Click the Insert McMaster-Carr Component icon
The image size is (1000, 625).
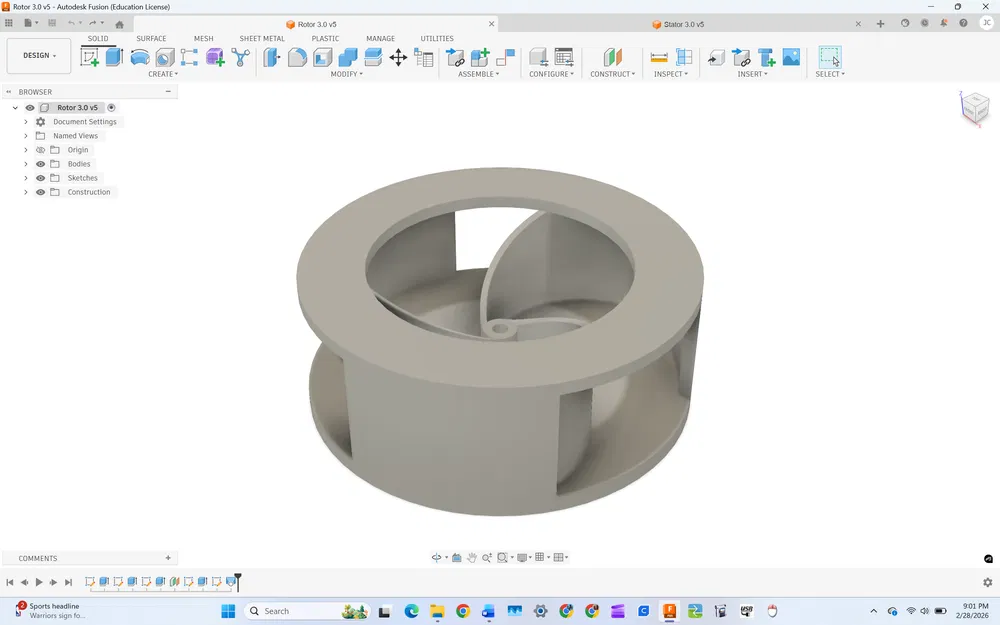click(766, 57)
